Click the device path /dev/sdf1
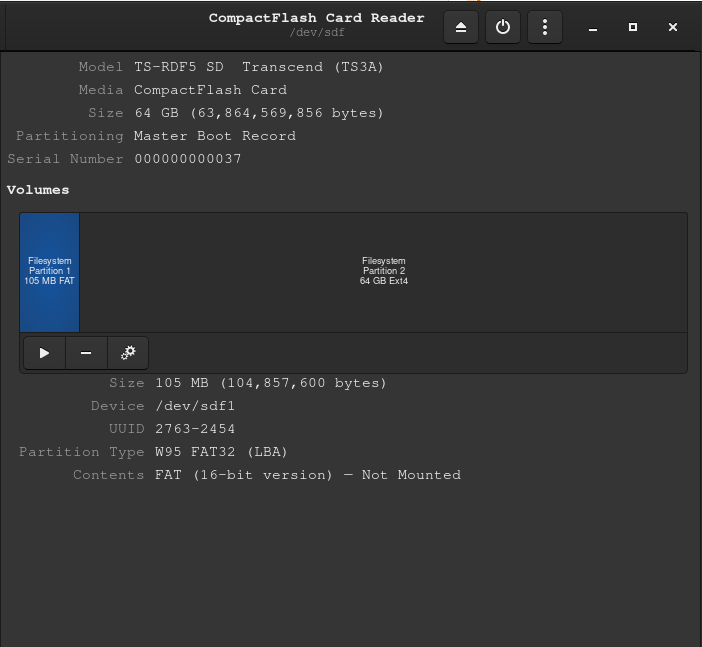Screen dimensions: 702x647 click(x=195, y=406)
